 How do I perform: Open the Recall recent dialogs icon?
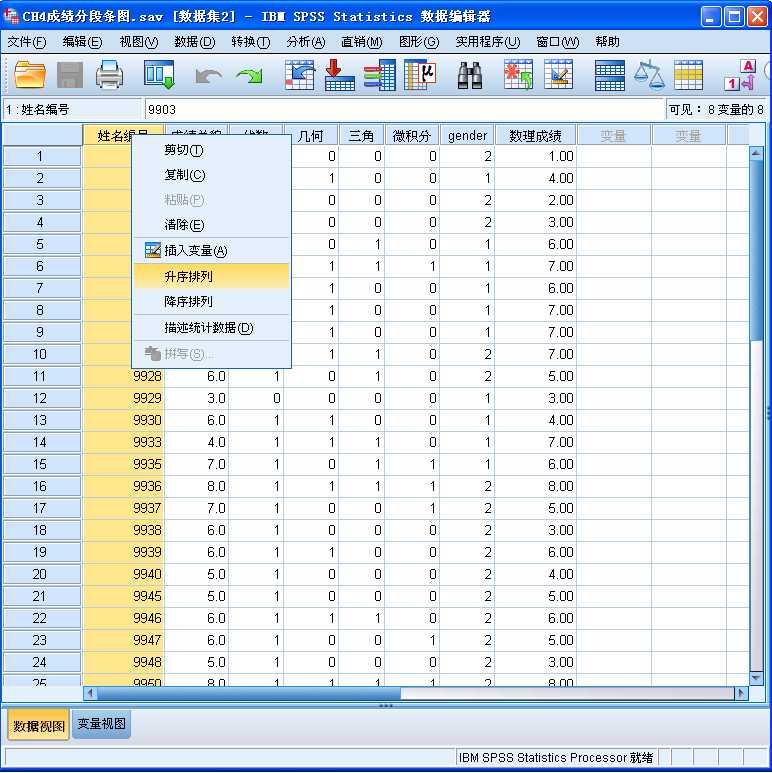coord(159,75)
